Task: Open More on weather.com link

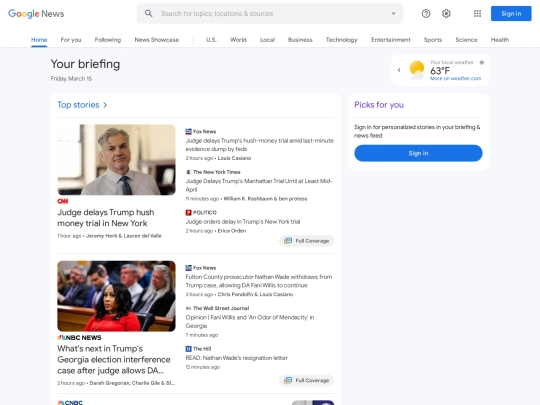Action: [455, 79]
